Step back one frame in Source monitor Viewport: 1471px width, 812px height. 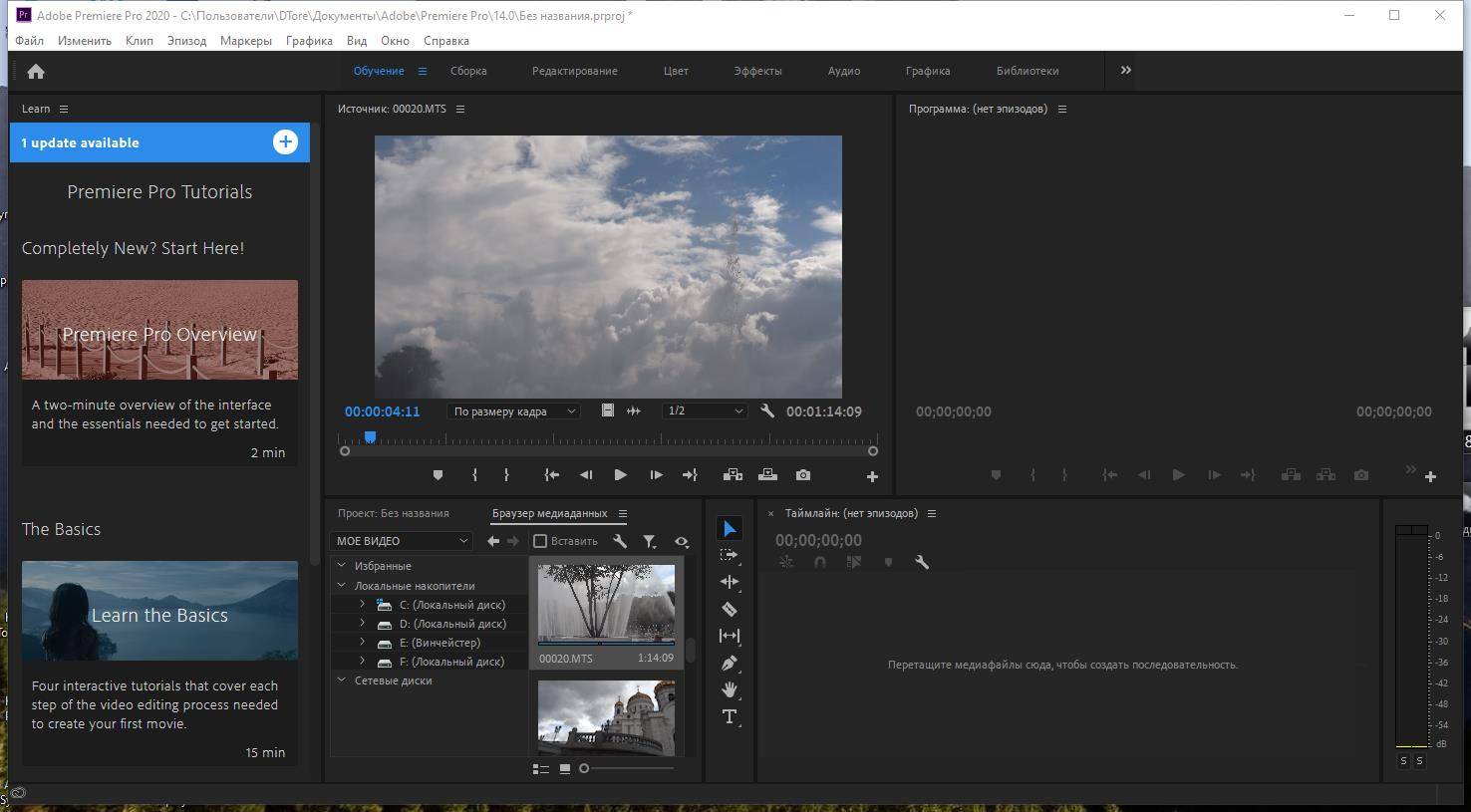(586, 475)
